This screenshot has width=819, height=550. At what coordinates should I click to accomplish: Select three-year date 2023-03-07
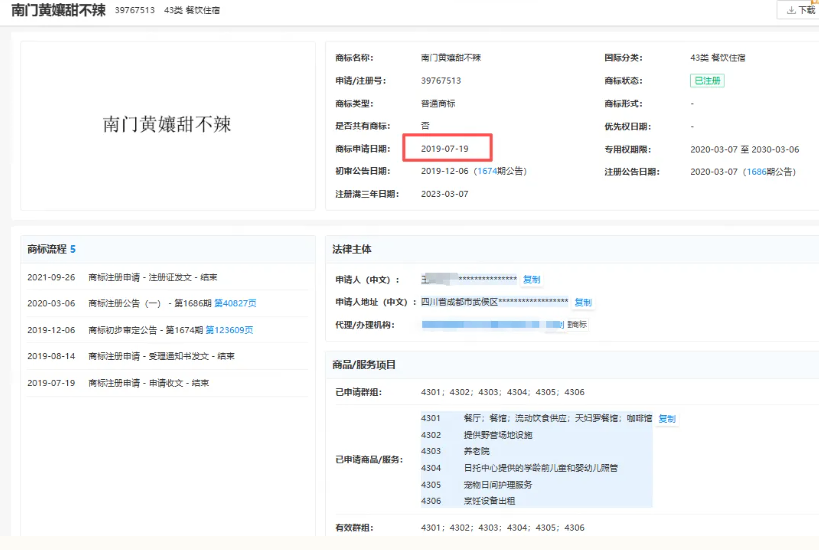[x=444, y=194]
